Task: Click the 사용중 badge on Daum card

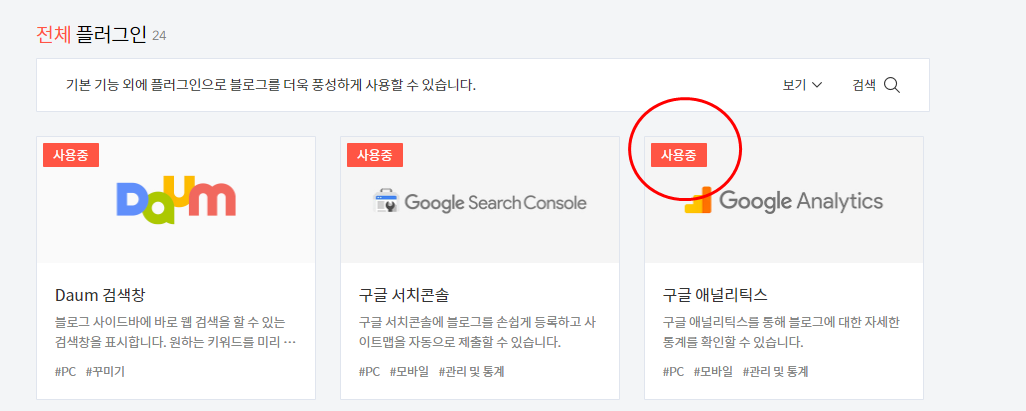Action: tap(71, 155)
